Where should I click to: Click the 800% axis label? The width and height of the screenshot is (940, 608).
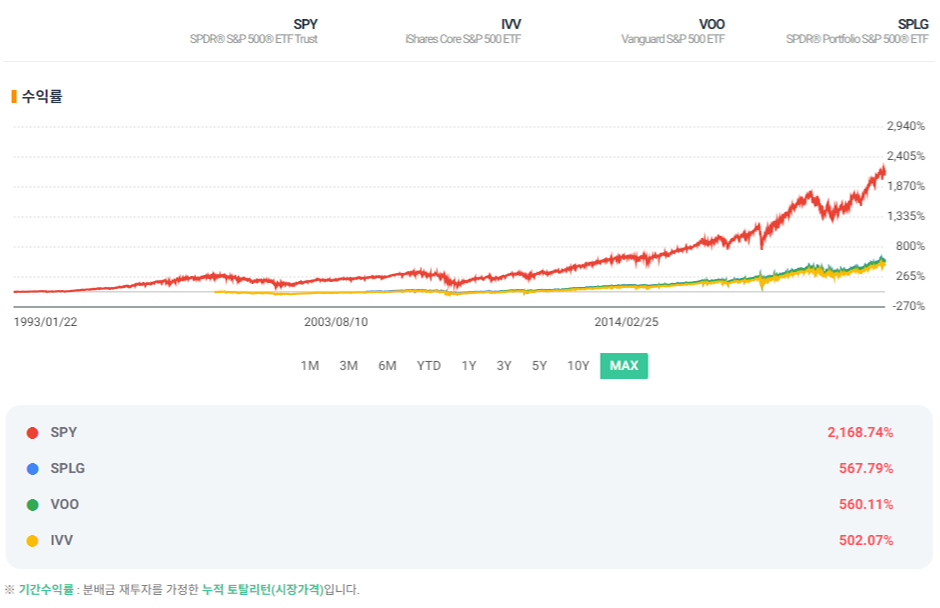coord(910,246)
